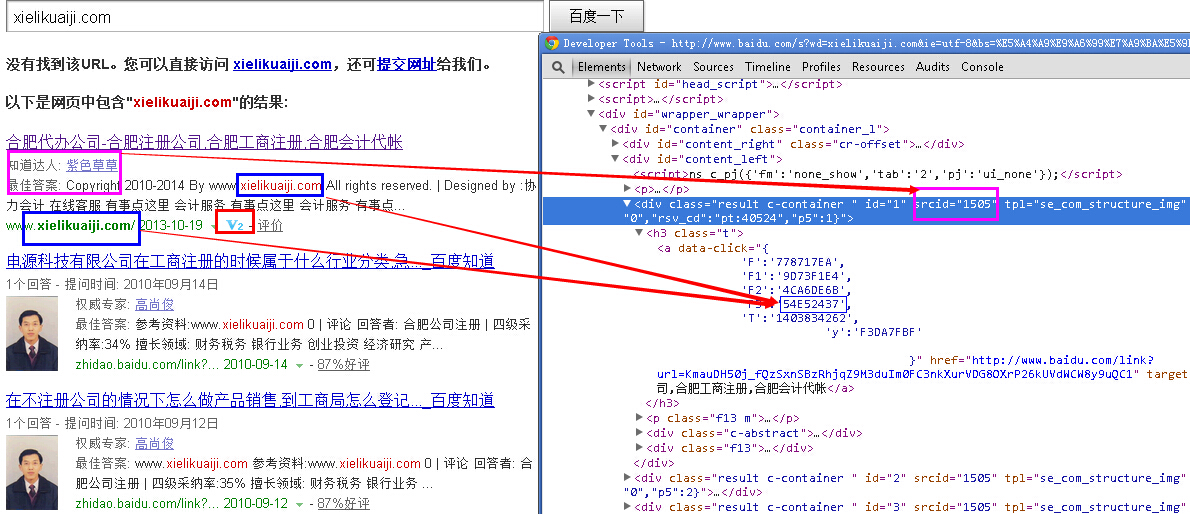Image resolution: width=1190 pixels, height=514 pixels.
Task: Expand the c-abstract div node
Action: (640, 434)
